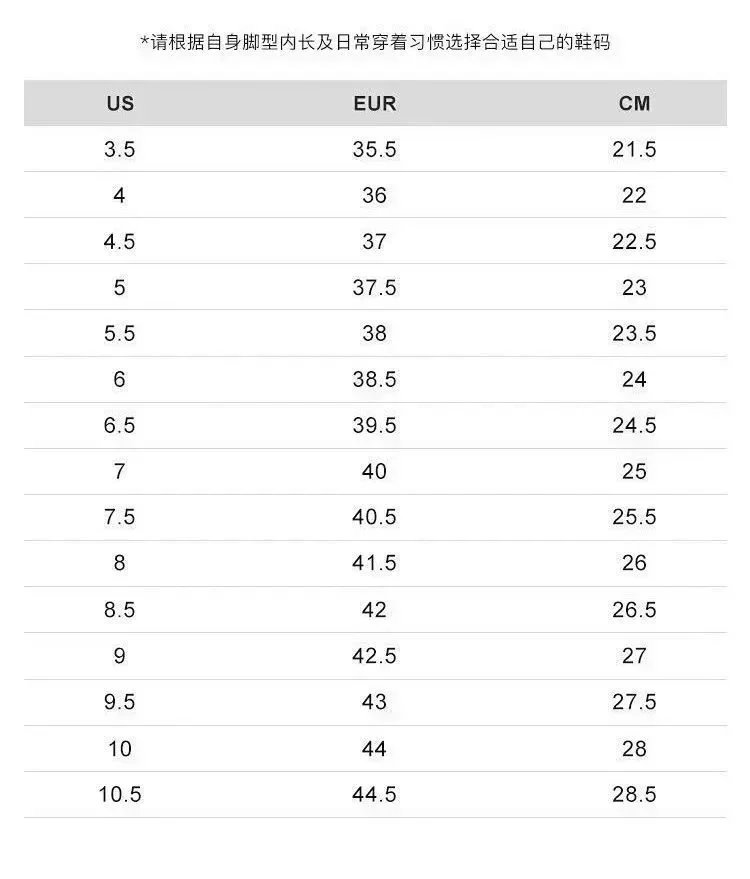Screen dimensions: 750x879
Task: Click US size 10.5 cell
Action: coord(119,795)
